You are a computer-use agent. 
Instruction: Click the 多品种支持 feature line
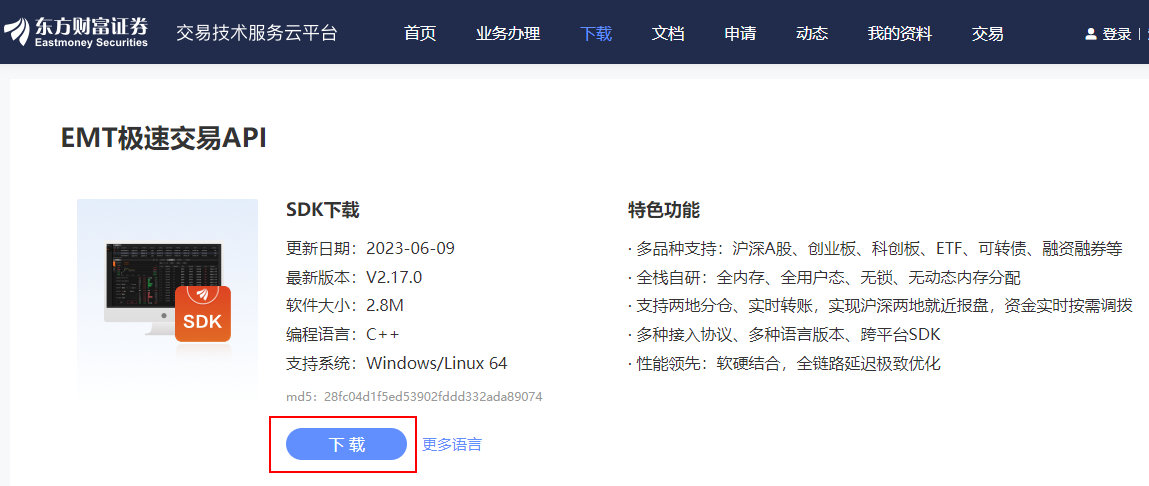pyautogui.click(x=875, y=248)
